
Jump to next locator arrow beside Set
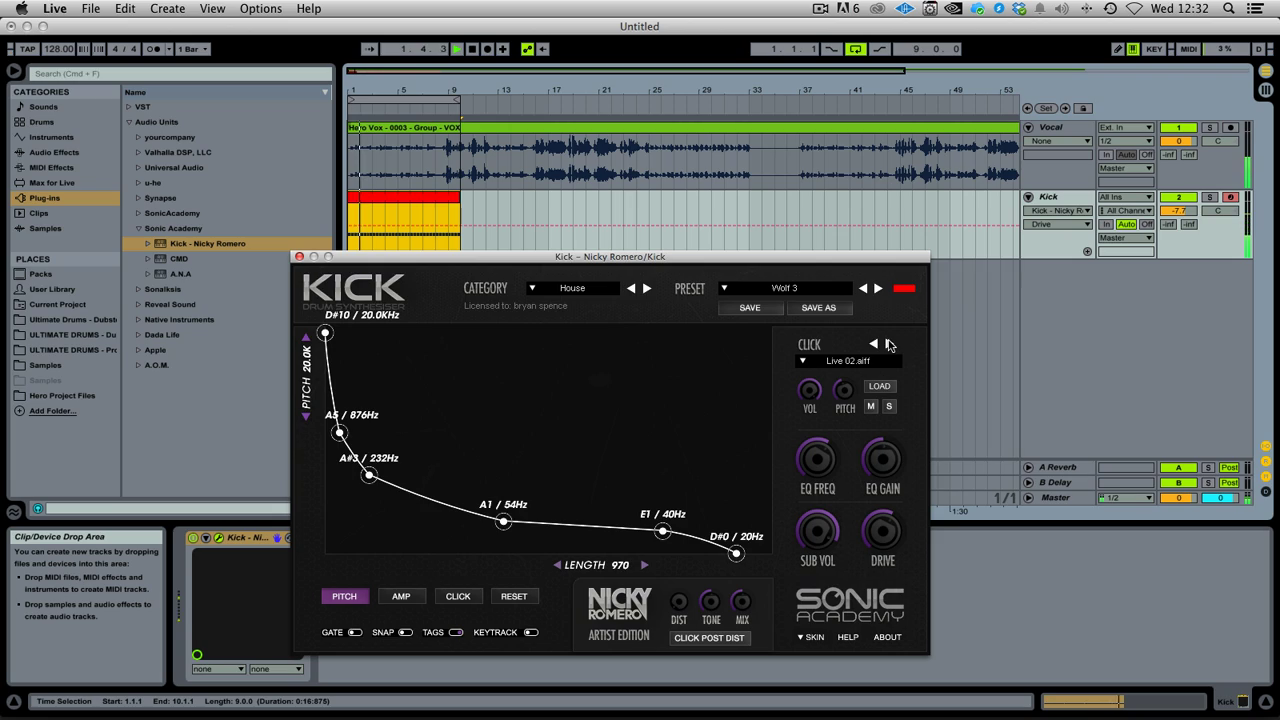point(1065,108)
